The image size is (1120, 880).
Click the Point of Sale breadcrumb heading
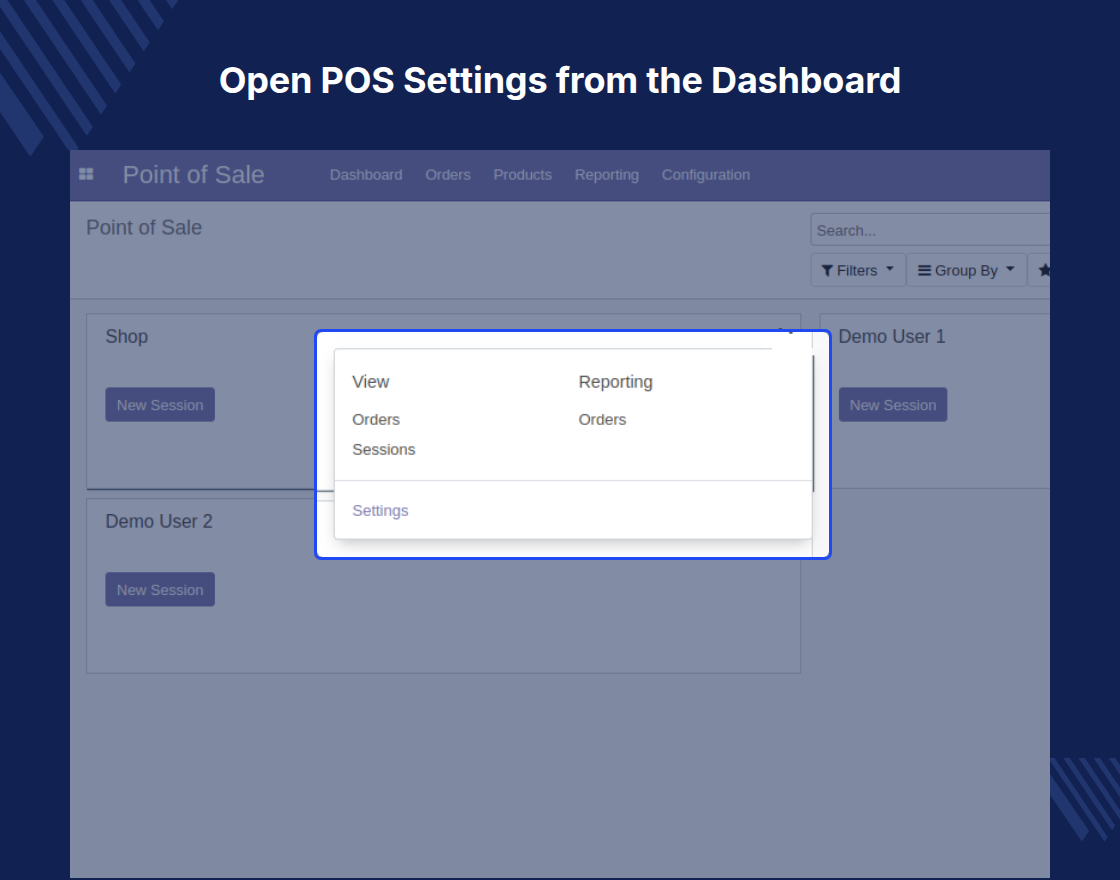pos(144,227)
